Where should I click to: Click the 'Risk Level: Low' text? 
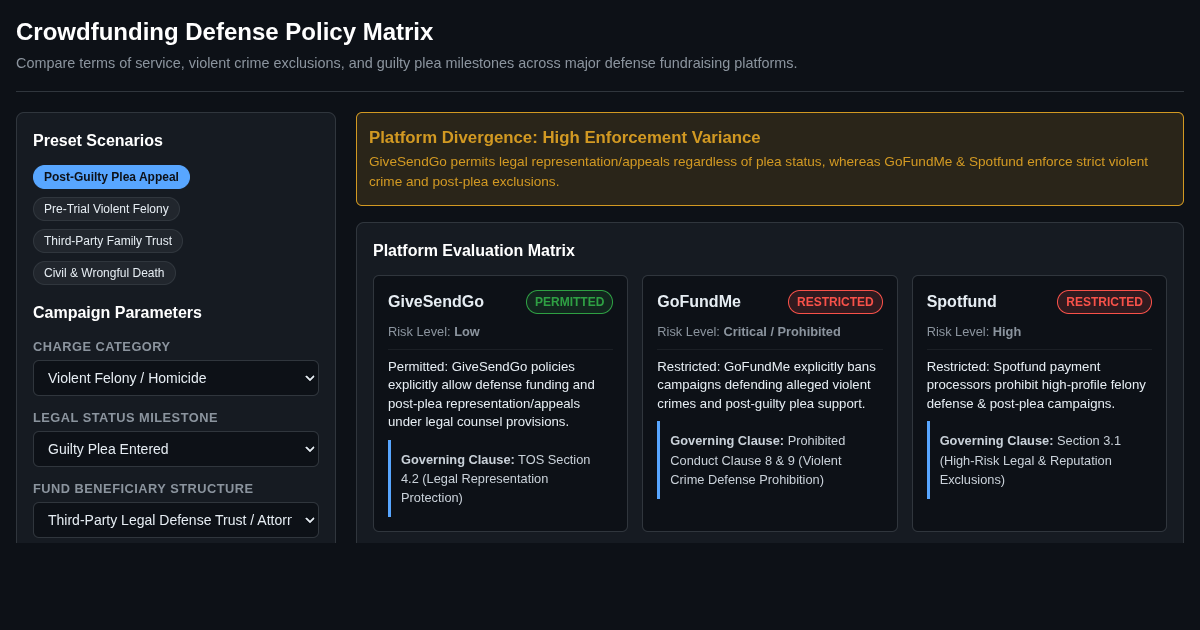pos(434,332)
